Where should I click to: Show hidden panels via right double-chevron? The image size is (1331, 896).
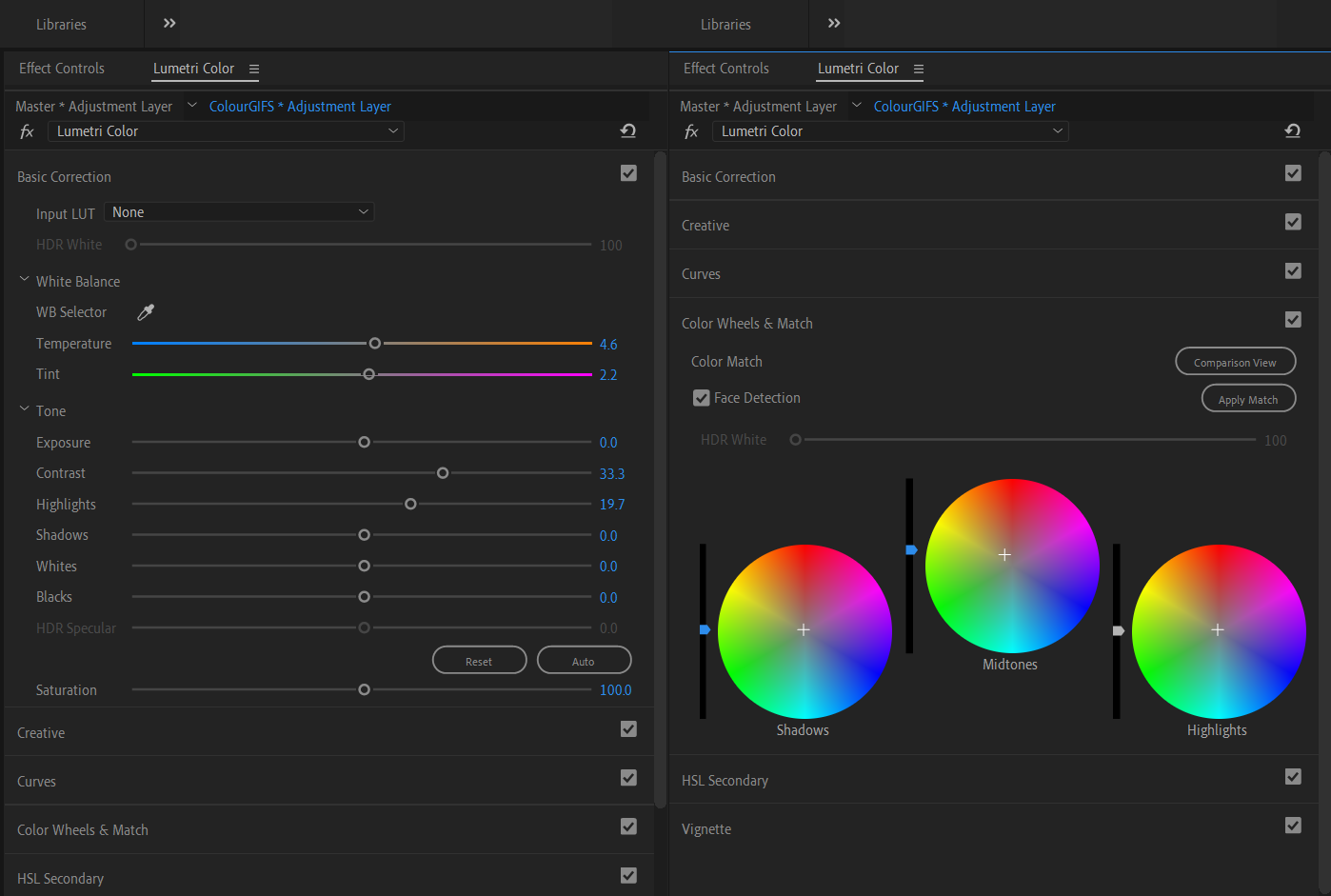(834, 24)
